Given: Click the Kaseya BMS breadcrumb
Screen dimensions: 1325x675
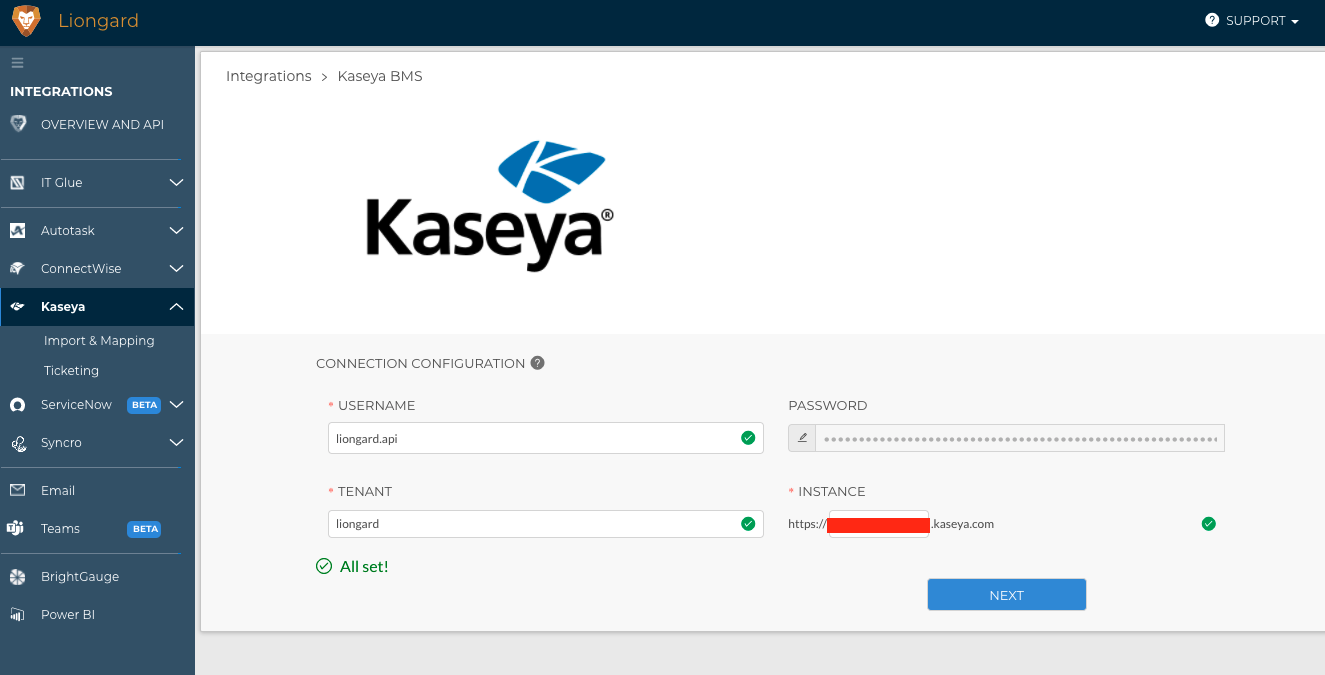Looking at the screenshot, I should (x=380, y=76).
